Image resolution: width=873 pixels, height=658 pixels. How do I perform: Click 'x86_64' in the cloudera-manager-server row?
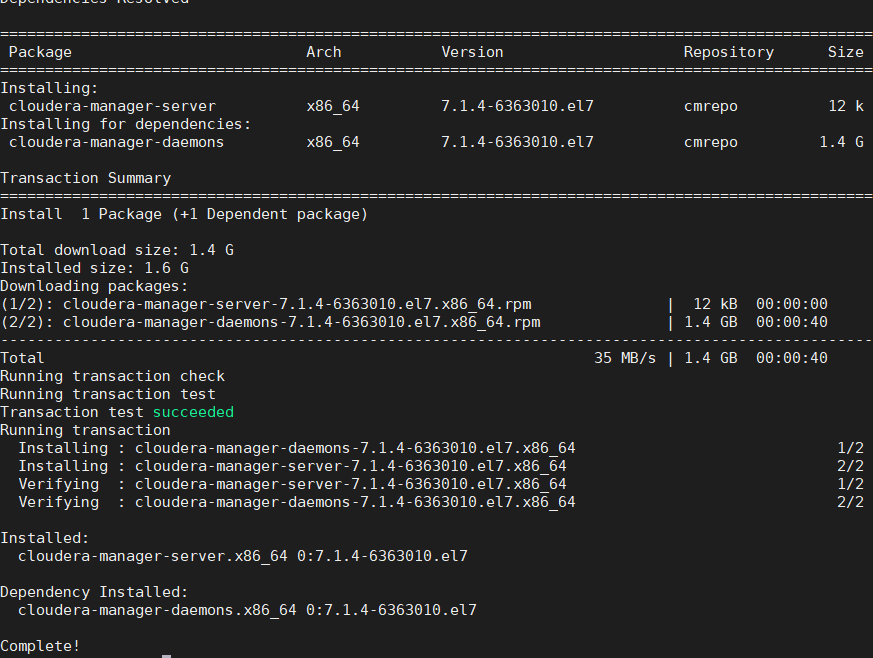click(333, 106)
